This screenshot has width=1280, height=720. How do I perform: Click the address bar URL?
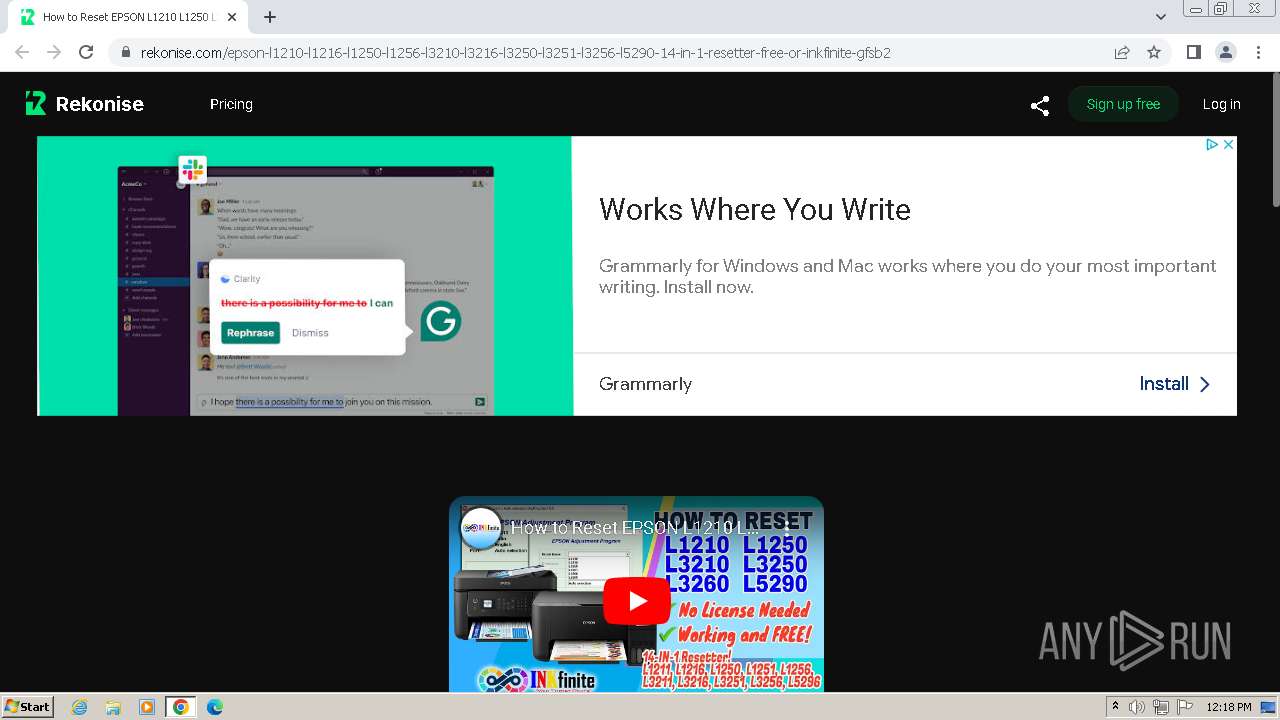[515, 53]
